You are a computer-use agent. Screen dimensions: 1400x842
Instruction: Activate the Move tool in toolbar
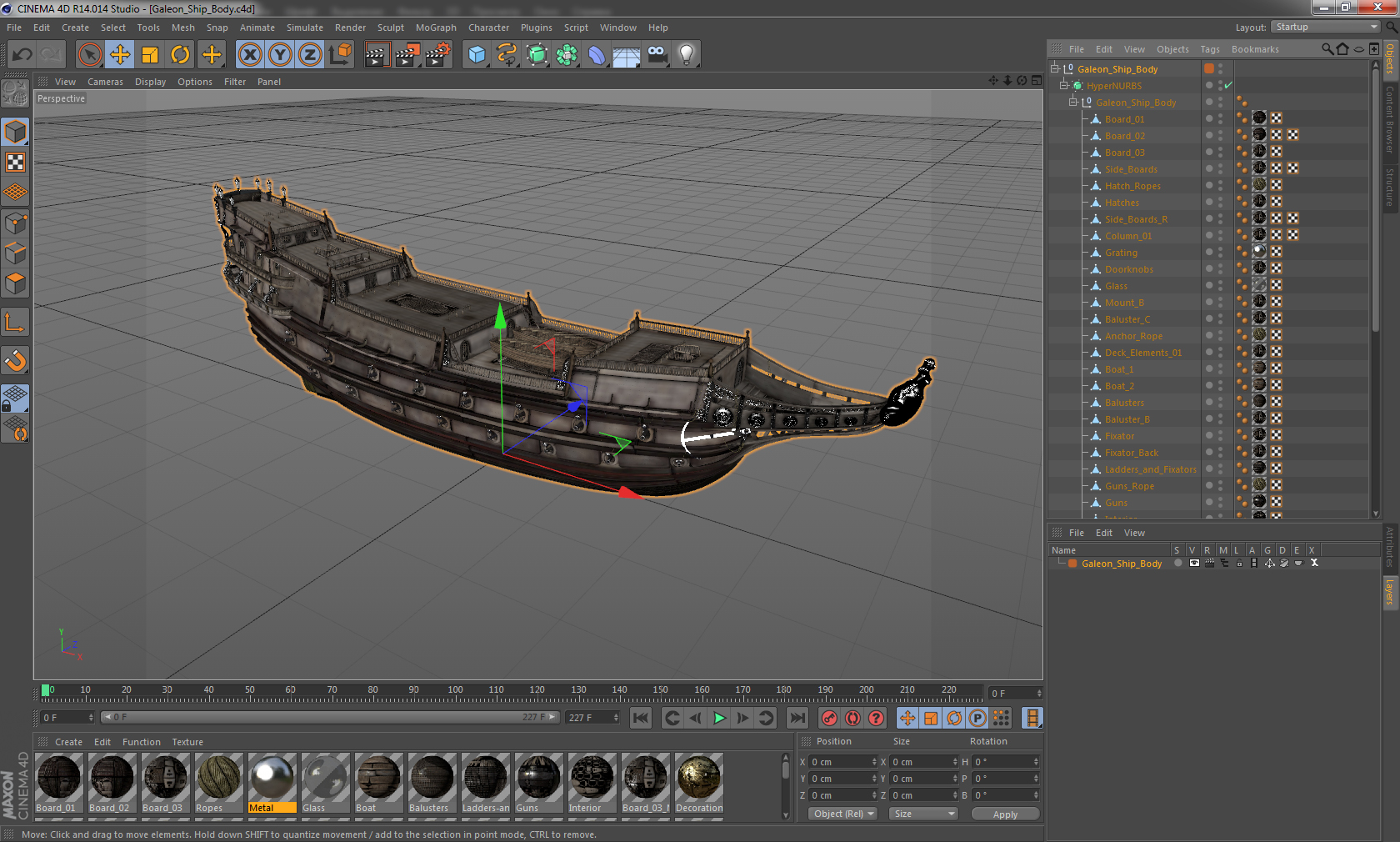coord(120,55)
